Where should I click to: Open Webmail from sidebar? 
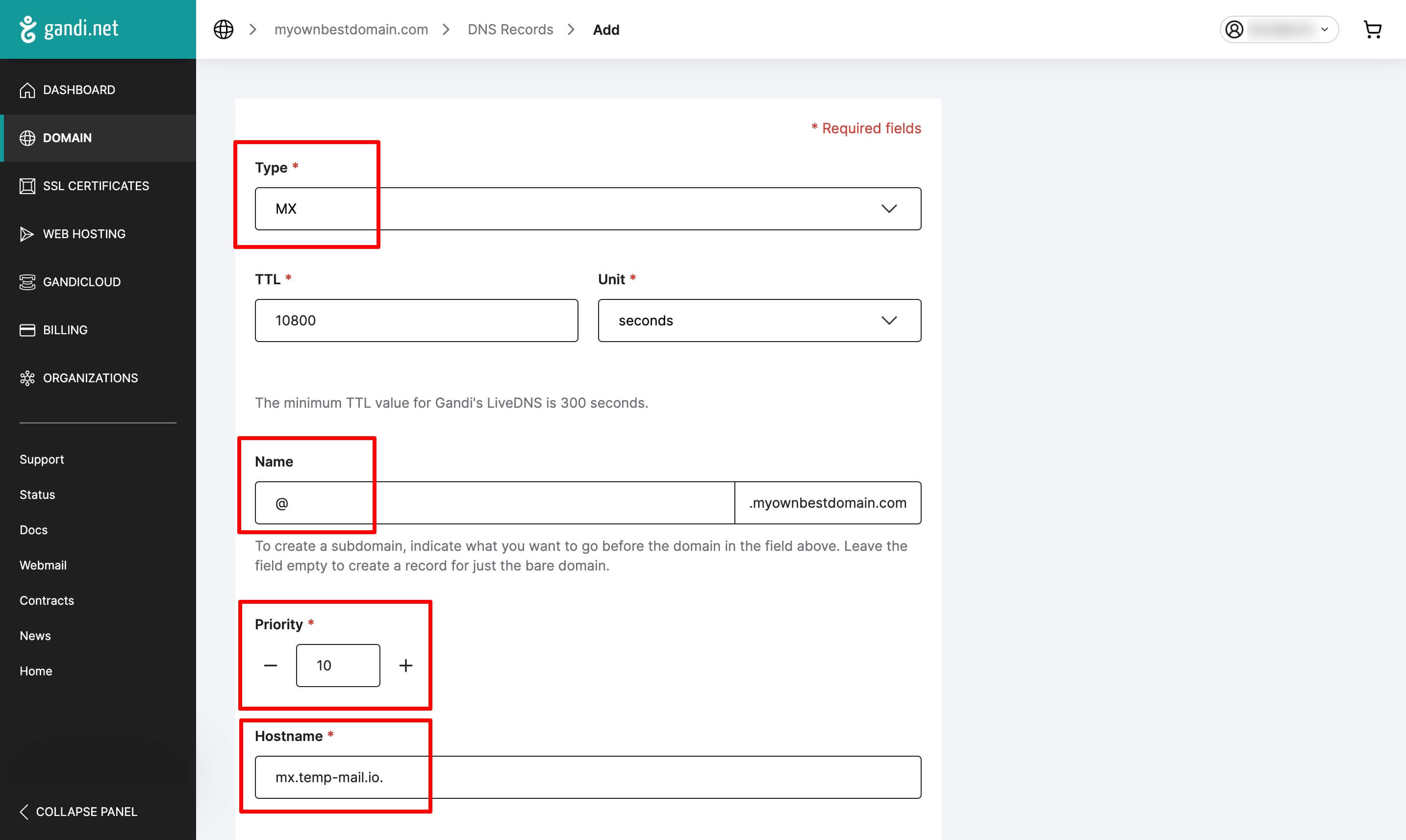[x=43, y=565]
